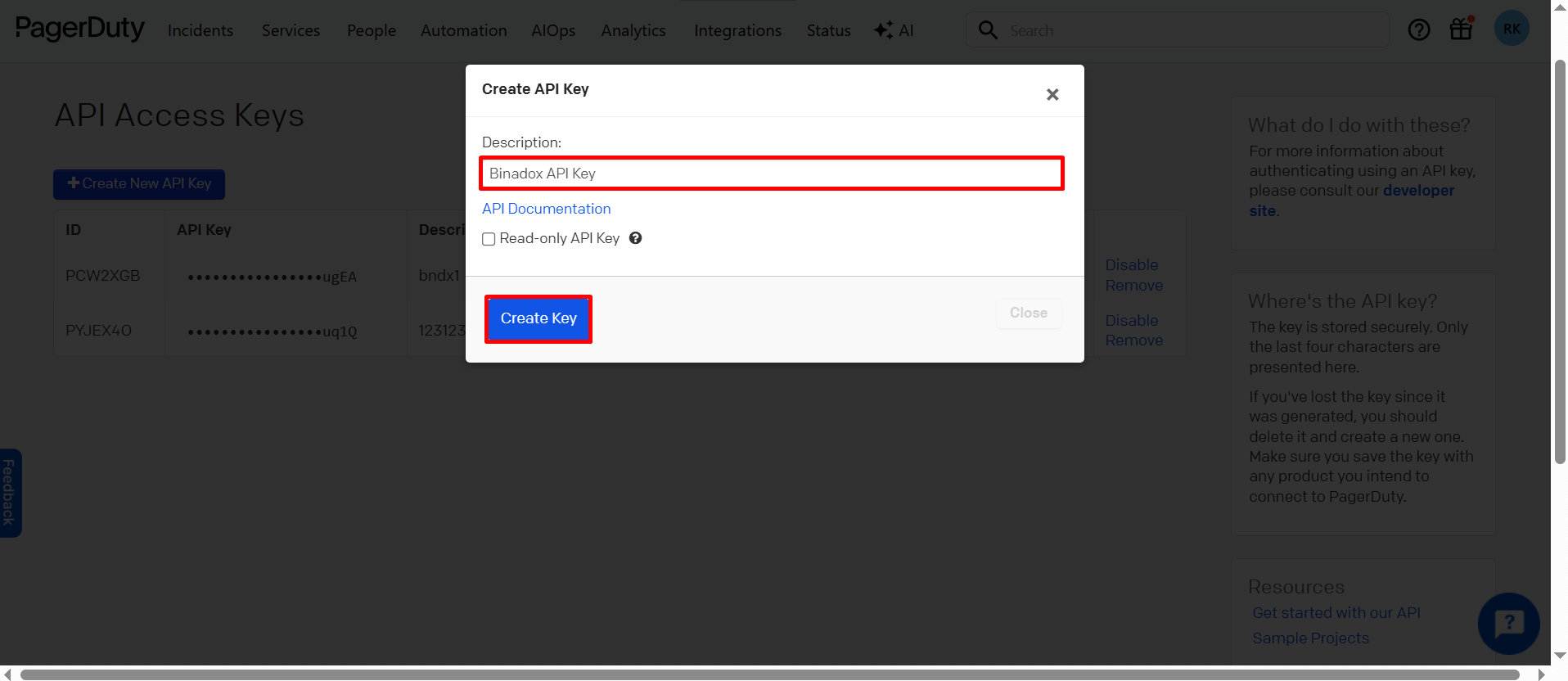Show the Read-only API Key help tooltip icon
The width and height of the screenshot is (1568, 681).
(635, 238)
